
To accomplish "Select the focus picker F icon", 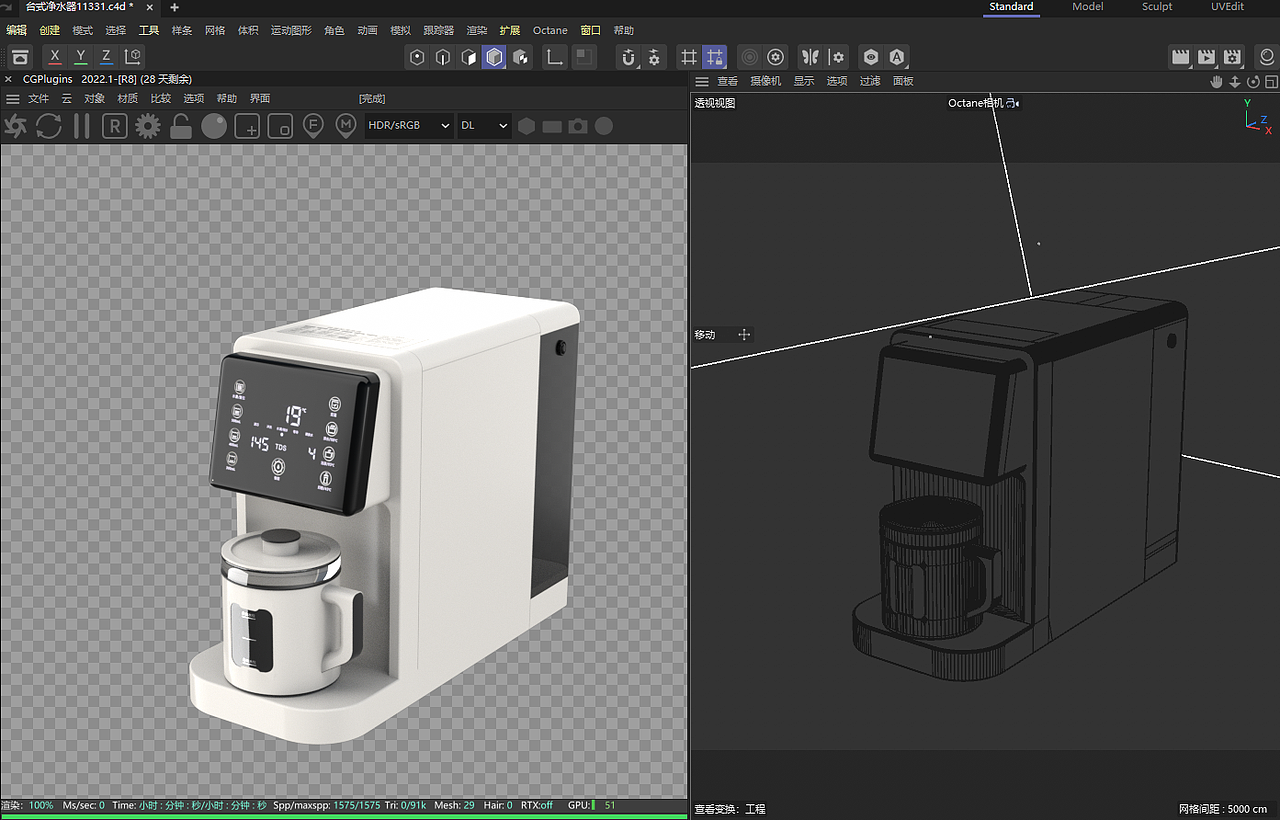I will click(x=313, y=126).
